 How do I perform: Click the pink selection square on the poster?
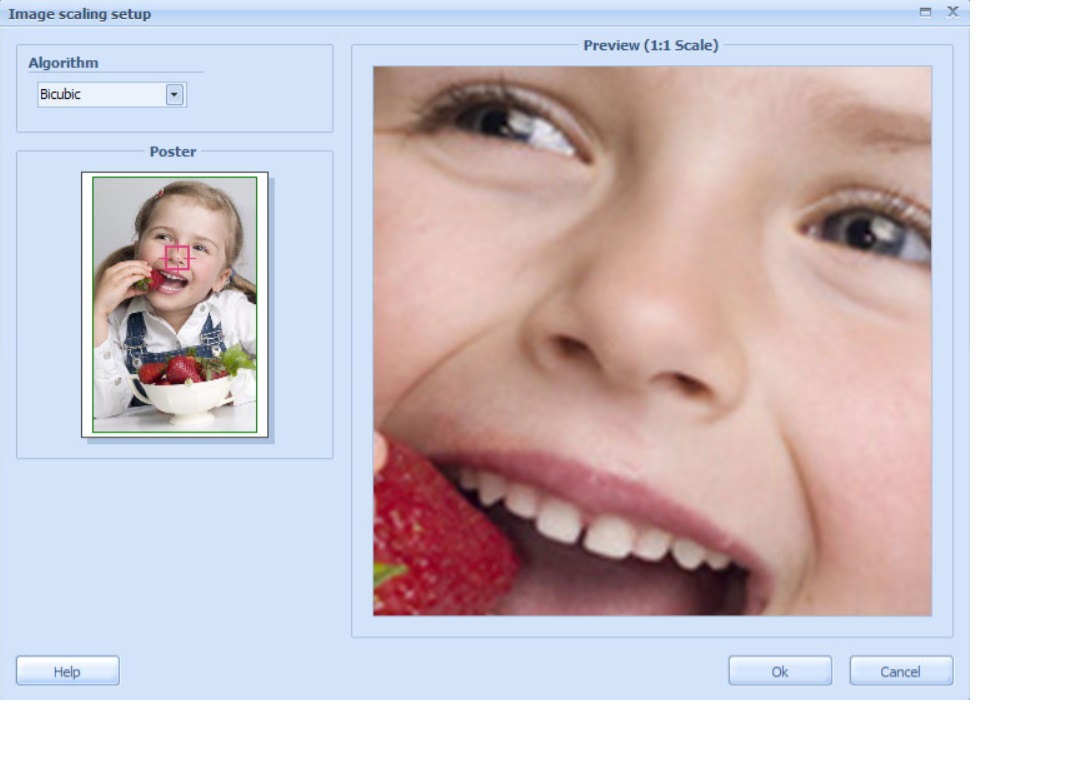click(177, 257)
